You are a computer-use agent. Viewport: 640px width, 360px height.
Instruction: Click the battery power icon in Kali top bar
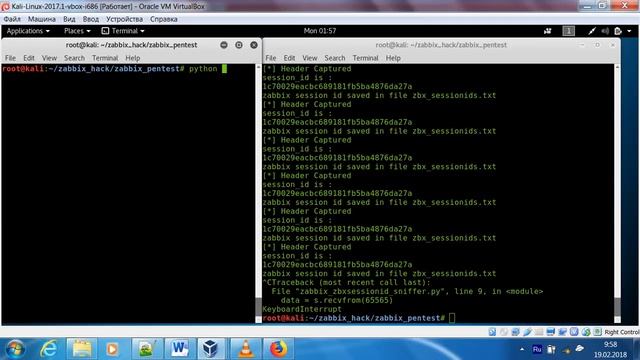618,31
